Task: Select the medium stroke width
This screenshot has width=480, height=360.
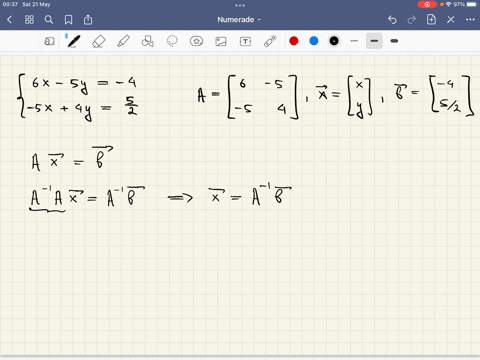Action: coord(374,41)
